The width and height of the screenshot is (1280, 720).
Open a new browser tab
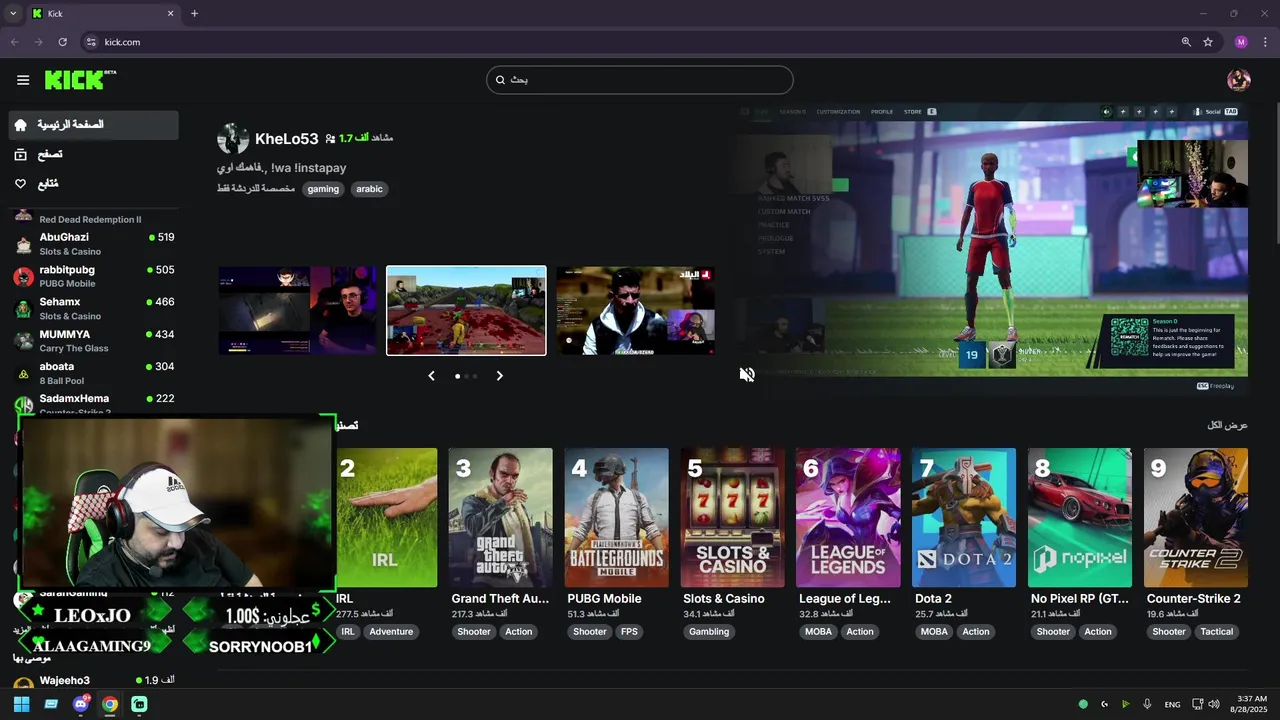pos(194,14)
